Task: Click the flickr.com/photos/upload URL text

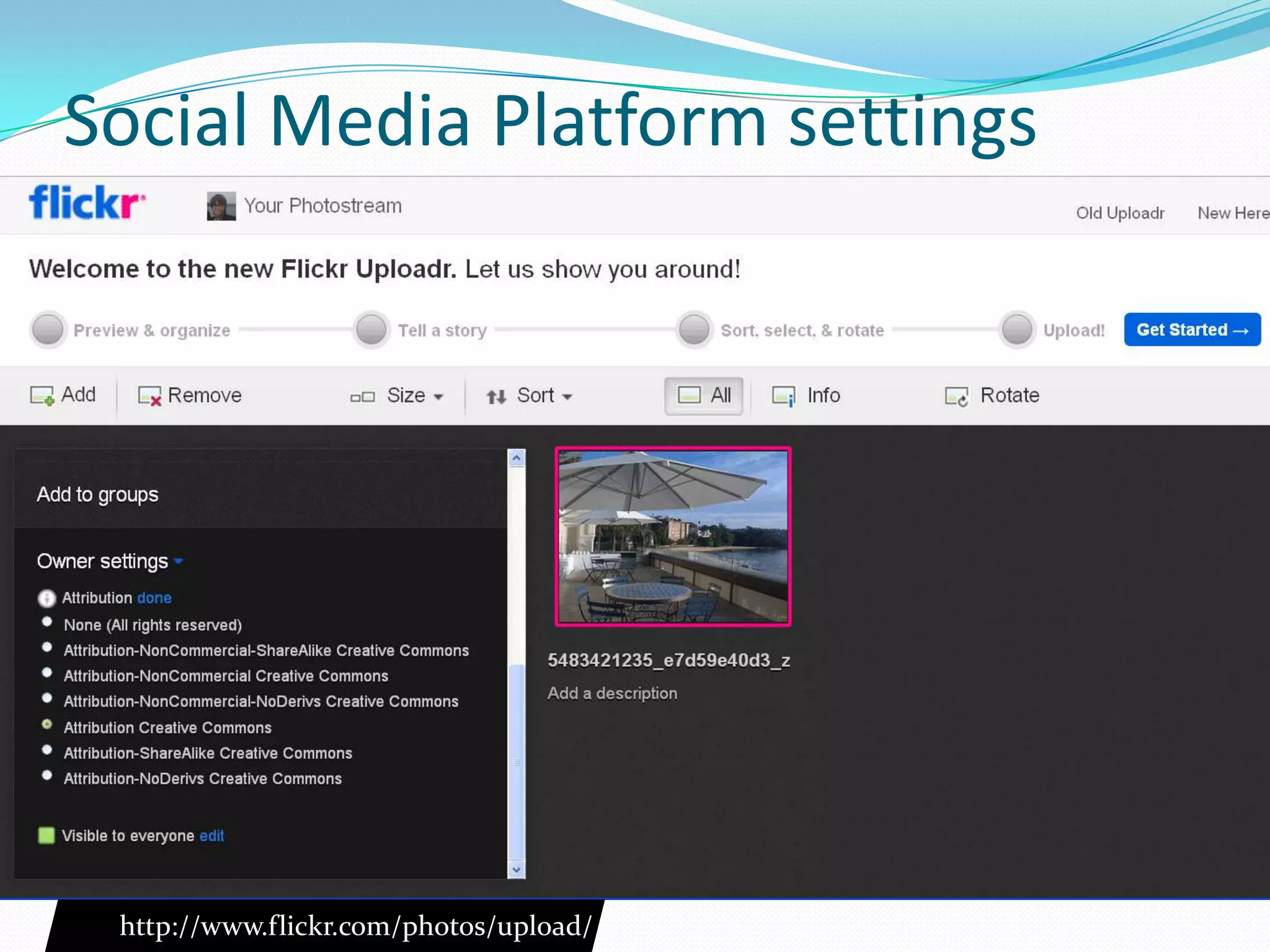Action: pyautogui.click(x=355, y=927)
